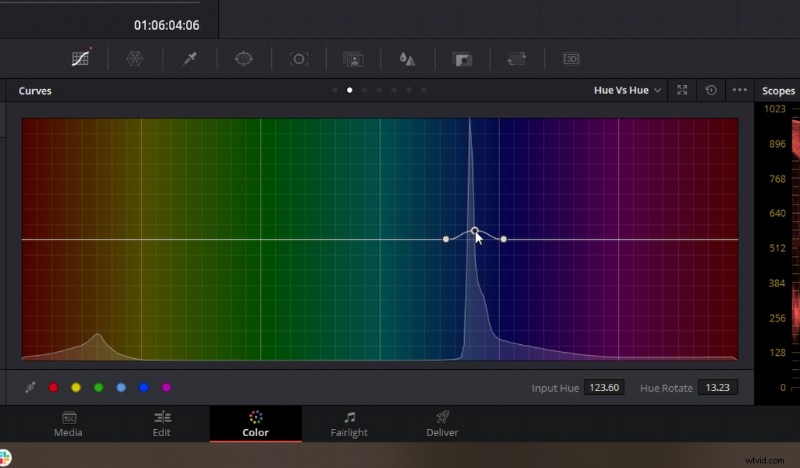Reset the Hue Vs Hue curve

(711, 90)
